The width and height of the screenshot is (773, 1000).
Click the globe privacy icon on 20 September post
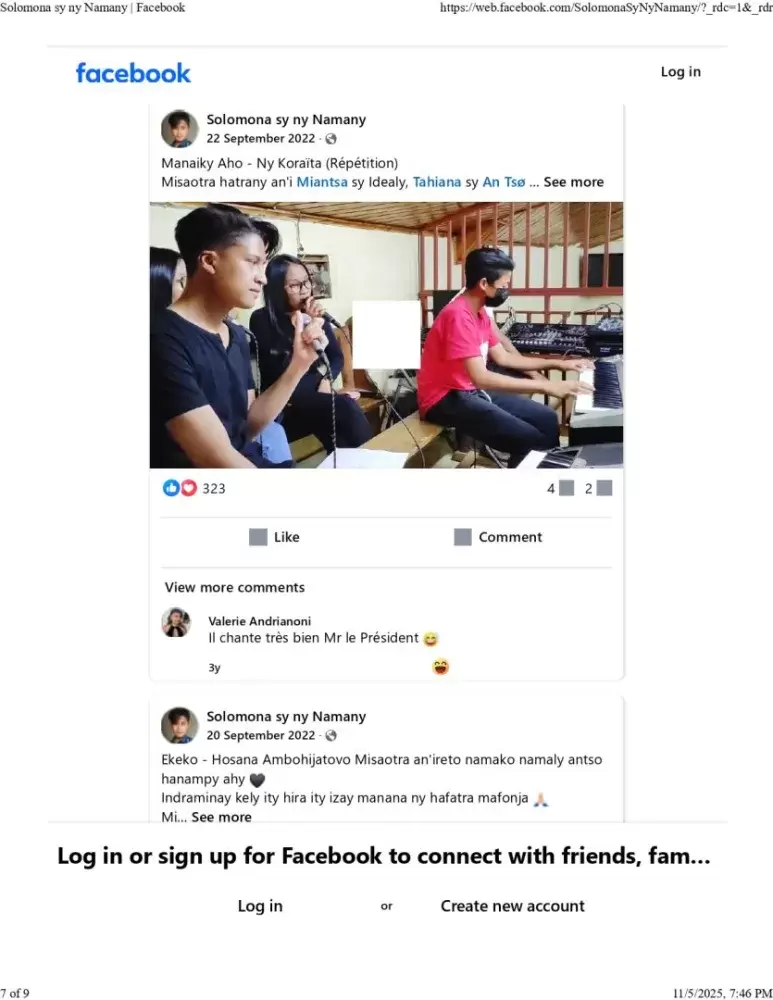331,735
